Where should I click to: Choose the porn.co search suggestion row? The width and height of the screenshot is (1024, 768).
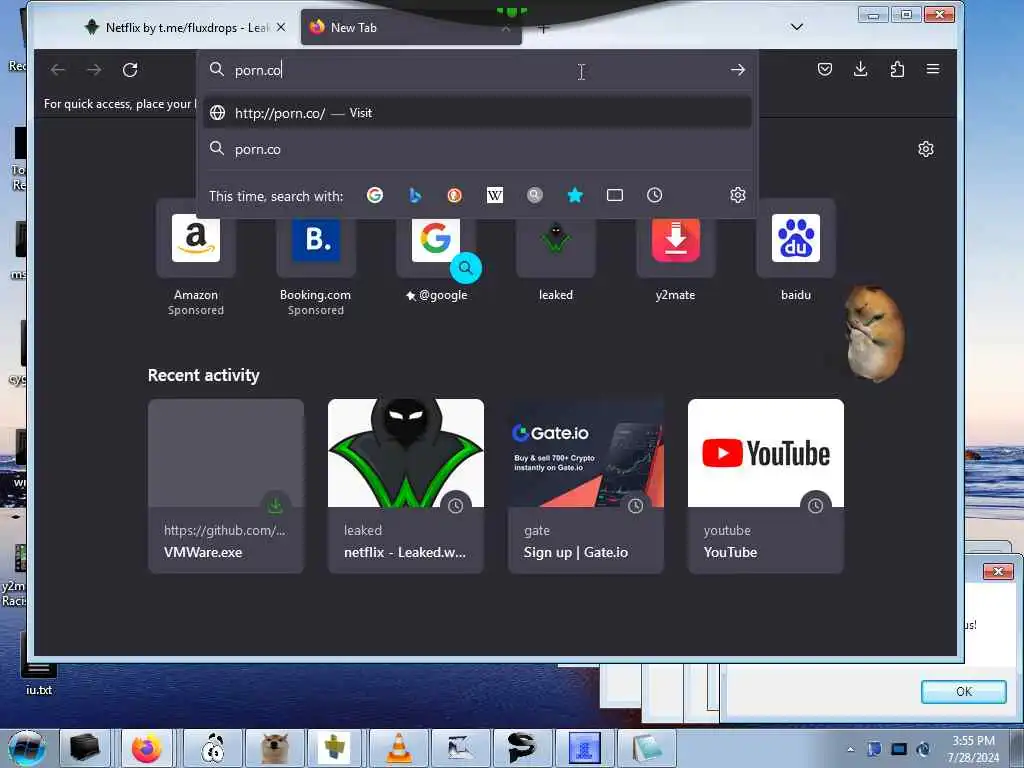pyautogui.click(x=477, y=150)
